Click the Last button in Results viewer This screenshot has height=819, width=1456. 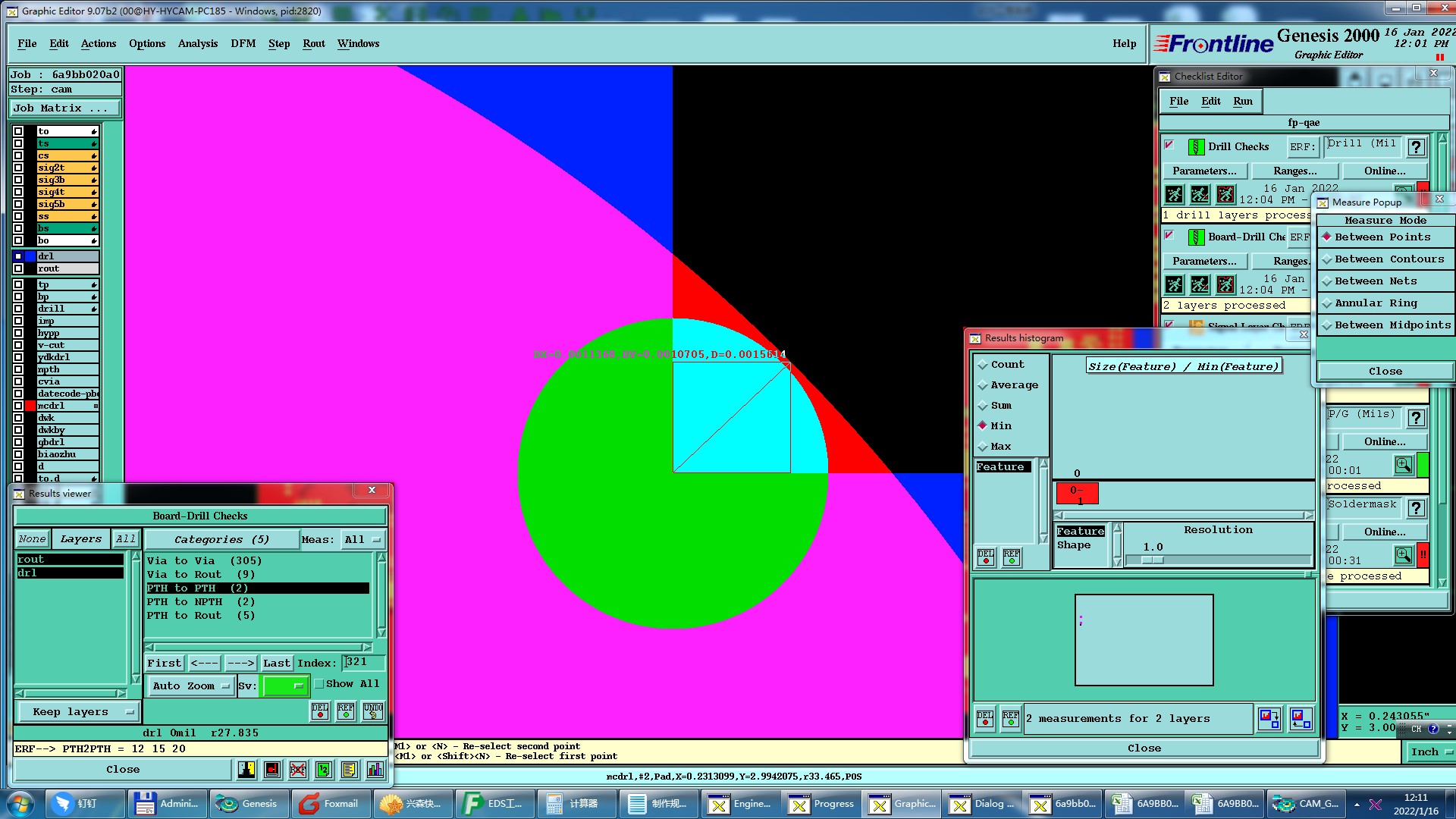(276, 664)
